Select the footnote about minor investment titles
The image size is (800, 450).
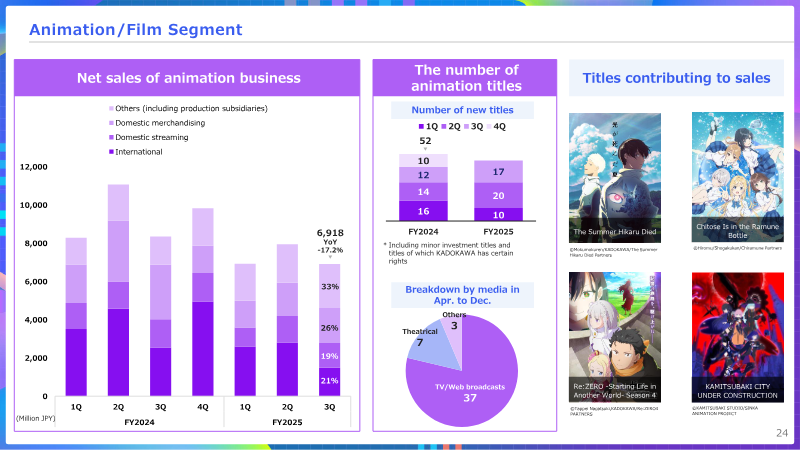[x=449, y=253]
